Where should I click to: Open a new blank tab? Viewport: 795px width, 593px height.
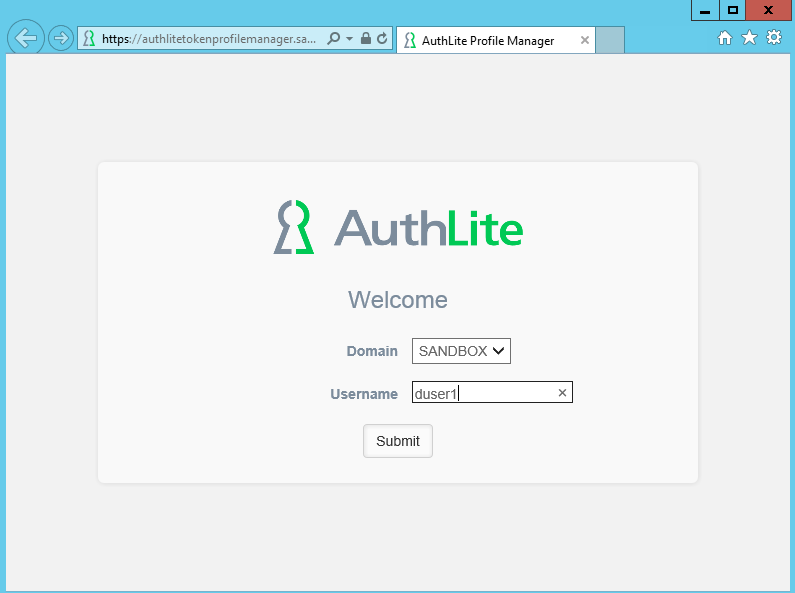click(610, 40)
